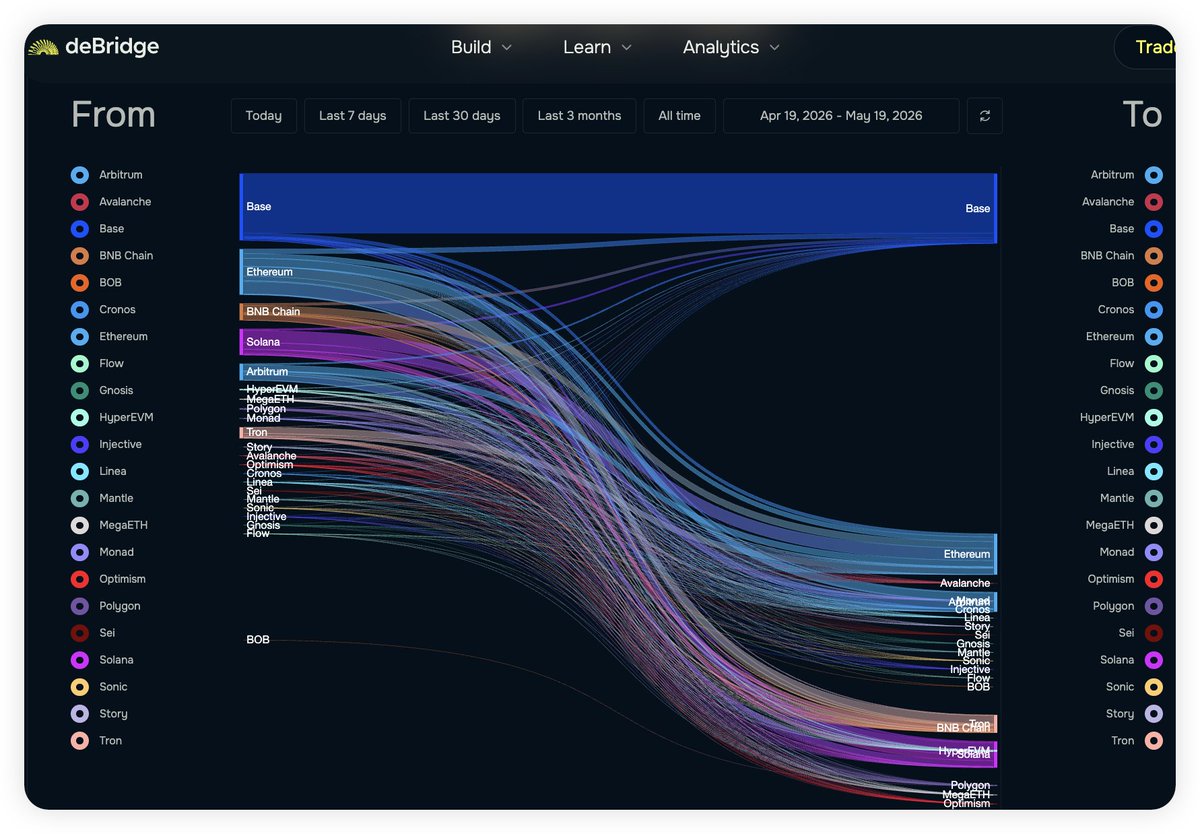This screenshot has height=834, width=1200.
Task: Click Arbitrum ring icon in From list
Action: click(80, 175)
